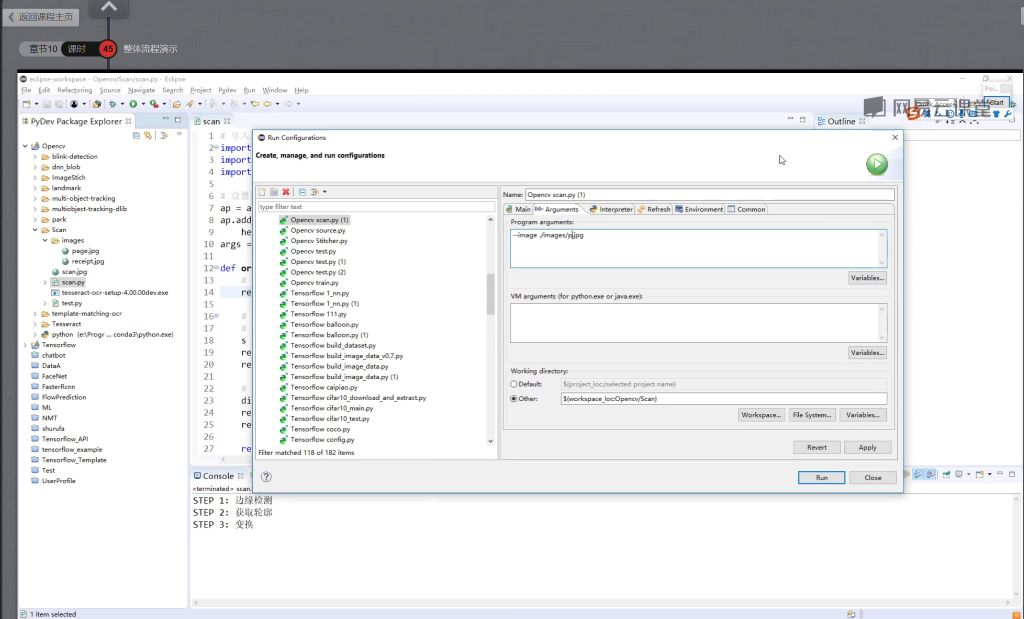Open the Run toolbar dropdown arrow
The width and height of the screenshot is (1024, 619).
click(x=143, y=104)
